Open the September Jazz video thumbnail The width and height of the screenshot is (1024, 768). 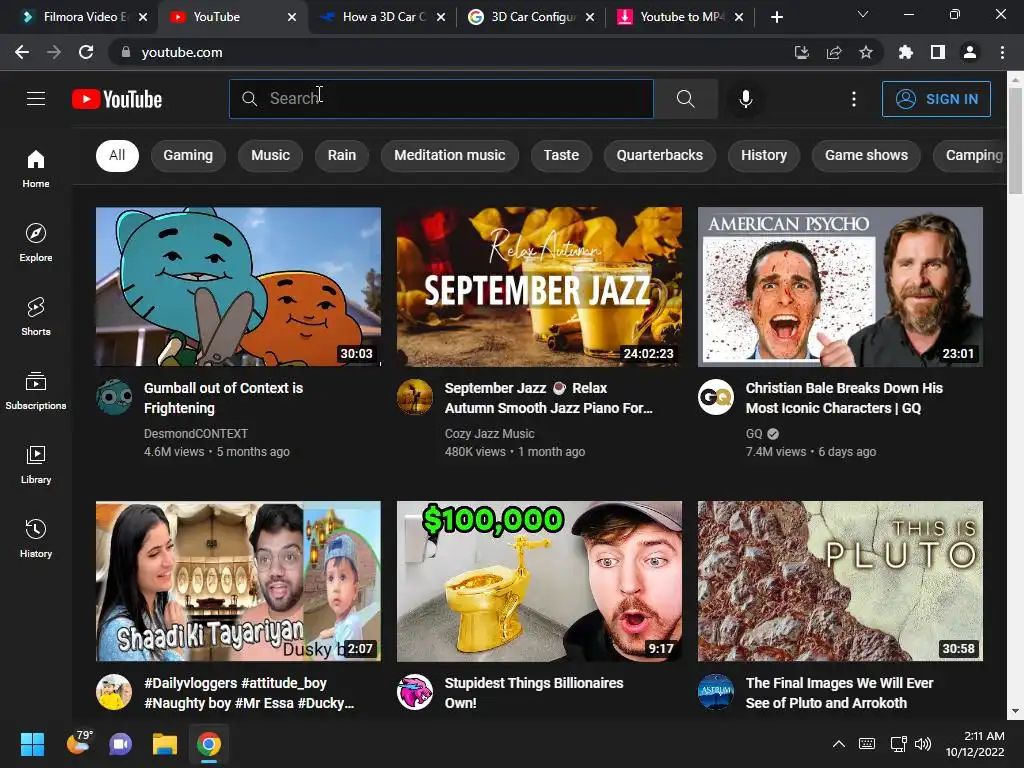point(539,287)
